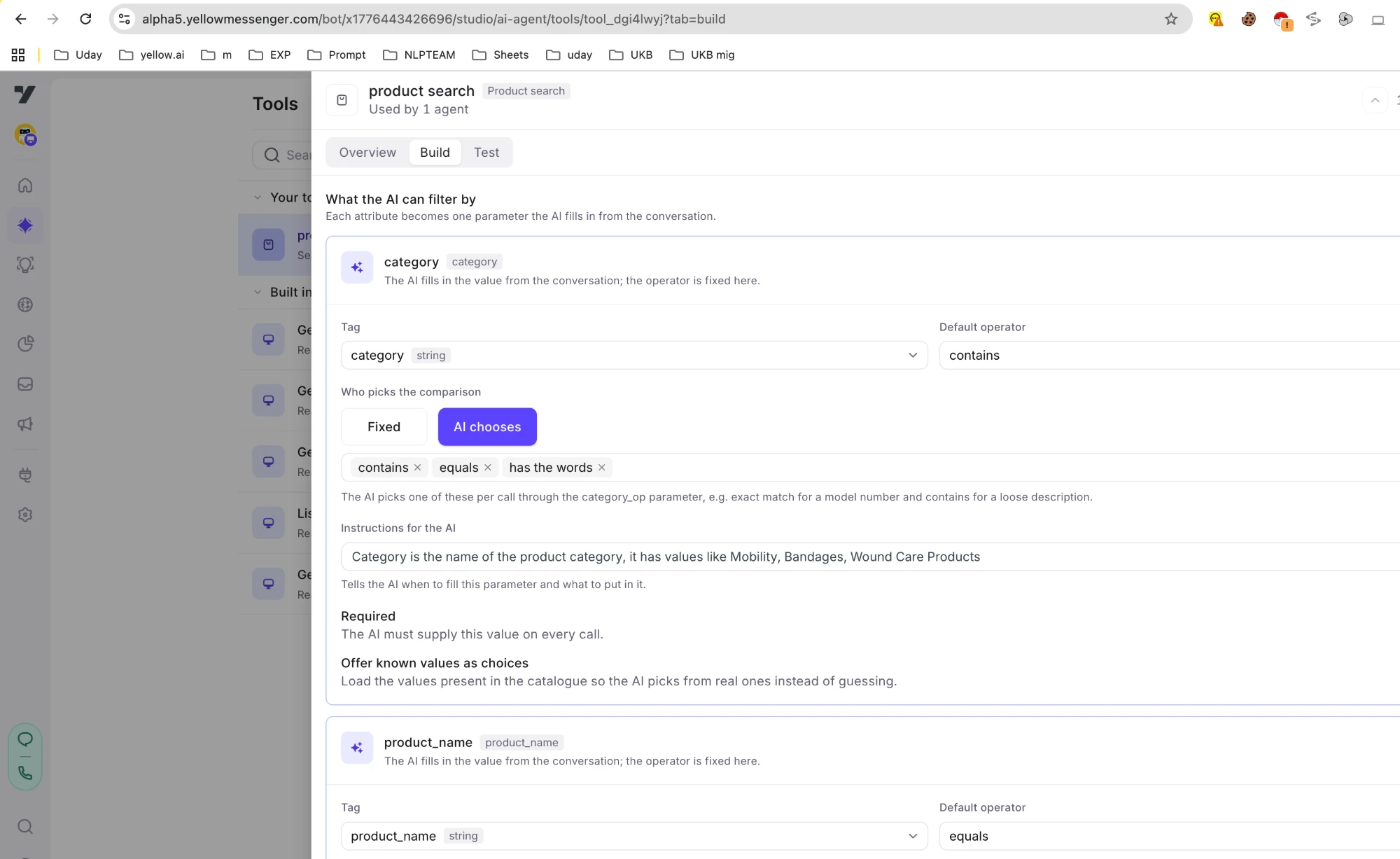Click the phone icon in green pill
Screen dimensions: 1400x859
(25, 773)
